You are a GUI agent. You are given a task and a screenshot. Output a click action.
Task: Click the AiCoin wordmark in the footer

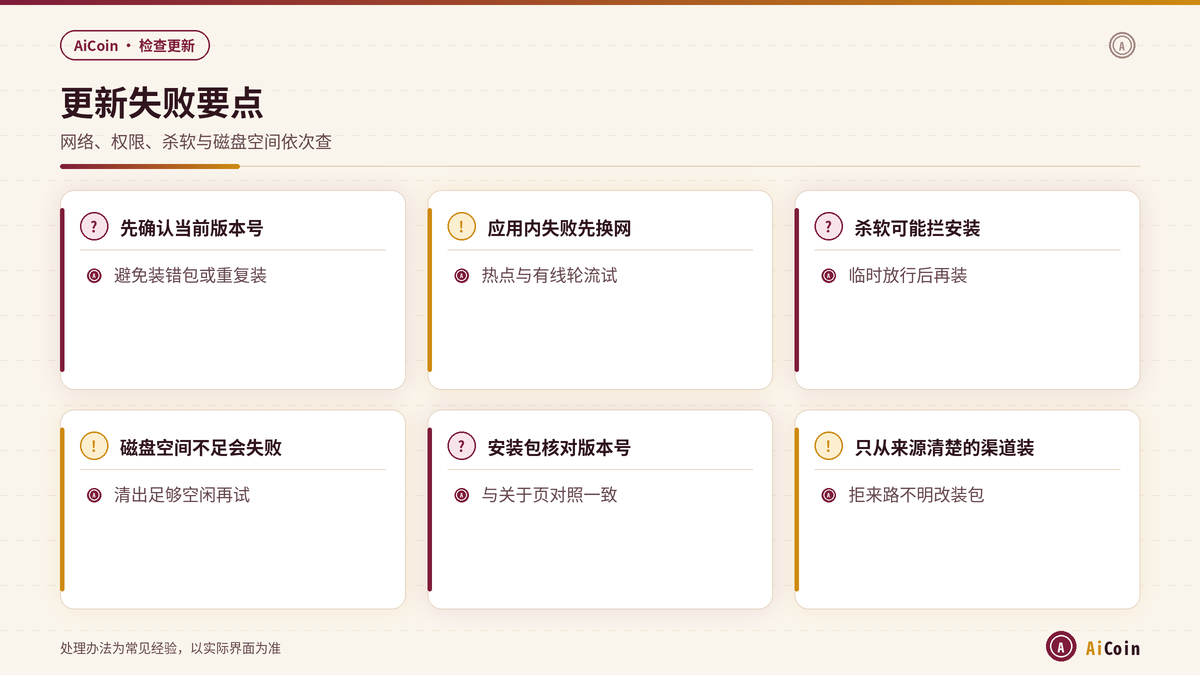(x=1113, y=649)
